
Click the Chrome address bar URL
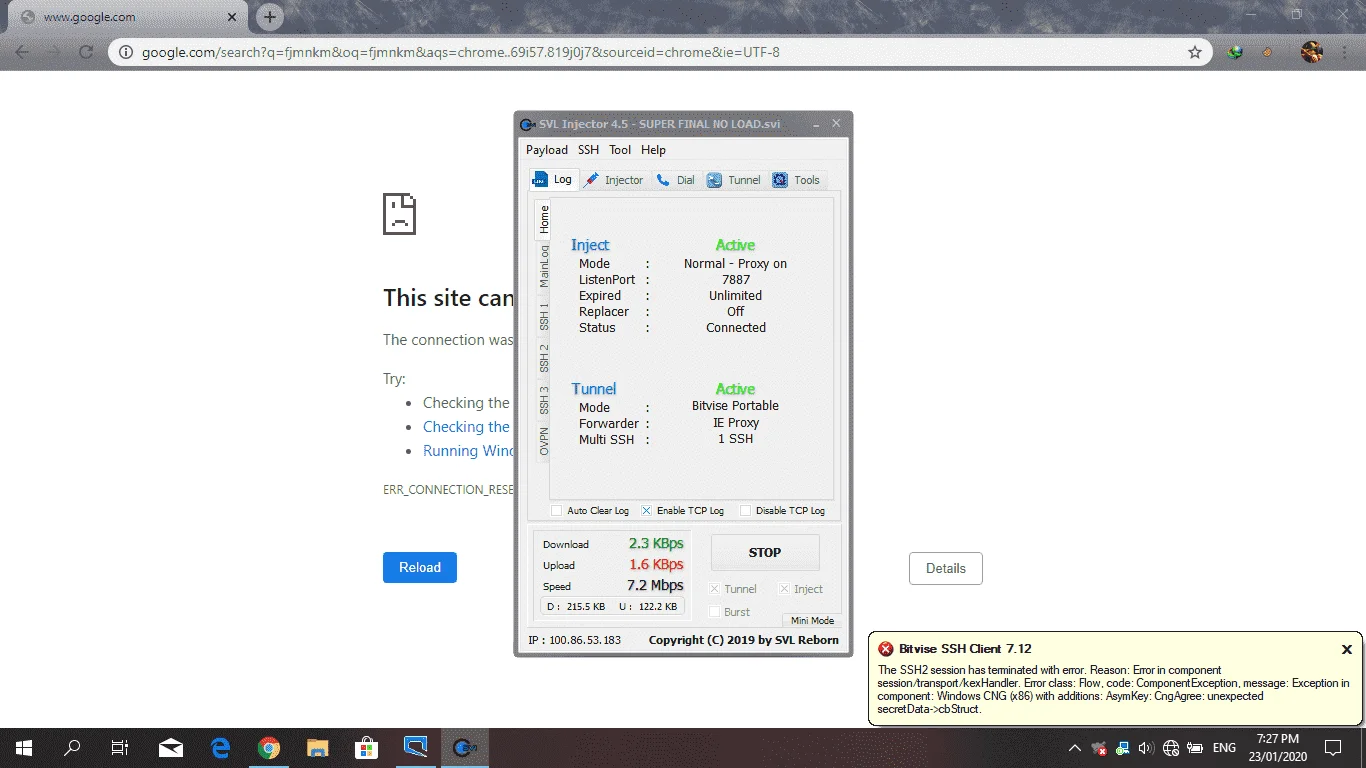tap(461, 52)
